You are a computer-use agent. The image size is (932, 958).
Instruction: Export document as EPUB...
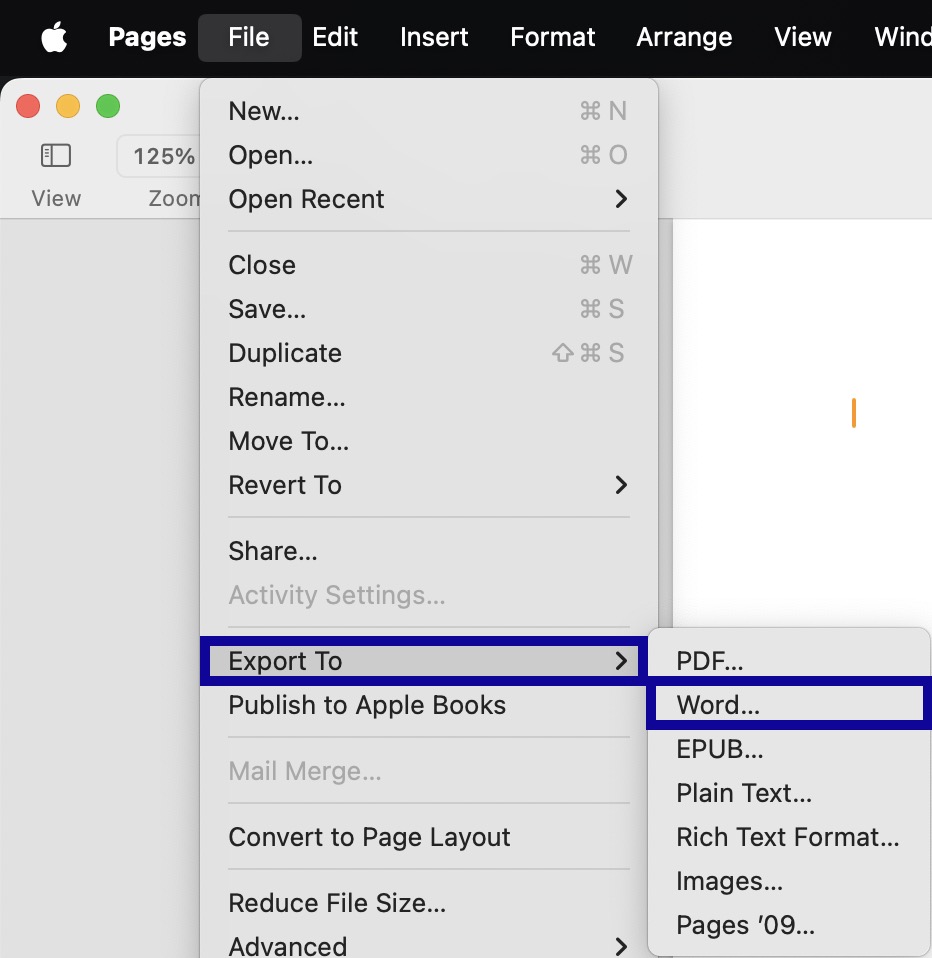(x=789, y=749)
